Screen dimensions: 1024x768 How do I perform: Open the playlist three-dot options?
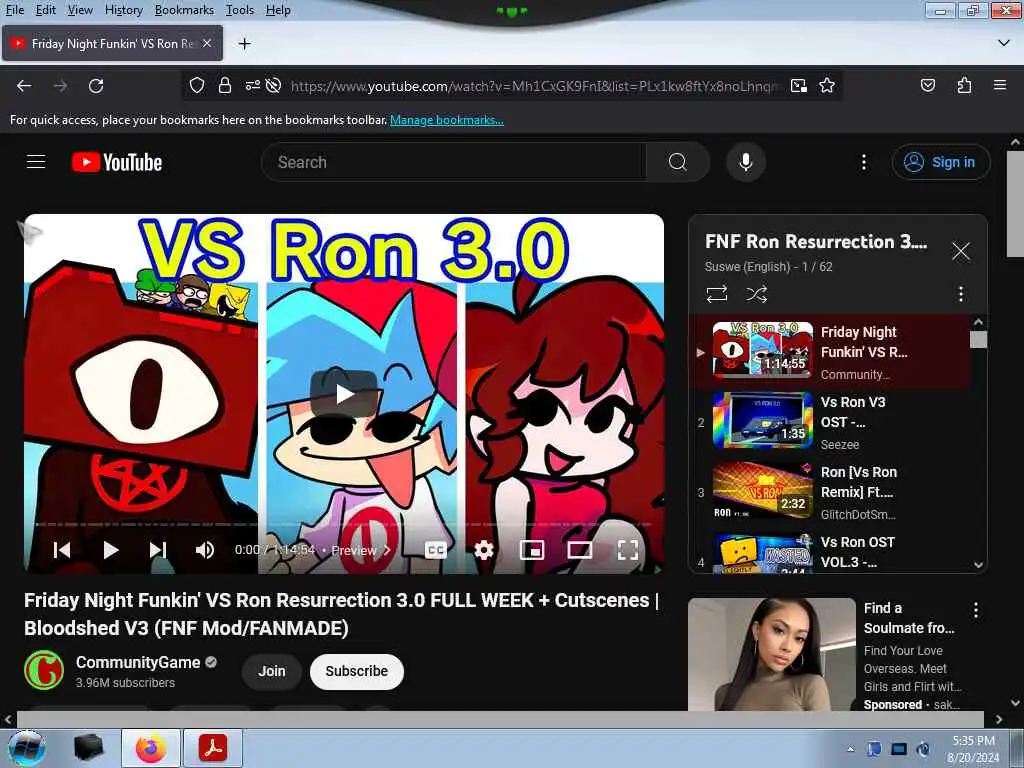961,294
